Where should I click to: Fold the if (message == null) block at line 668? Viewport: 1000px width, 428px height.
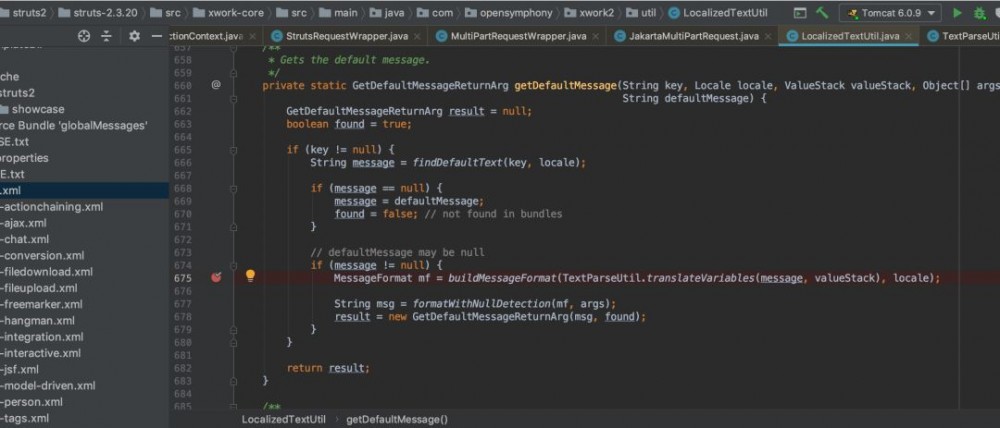(x=233, y=188)
